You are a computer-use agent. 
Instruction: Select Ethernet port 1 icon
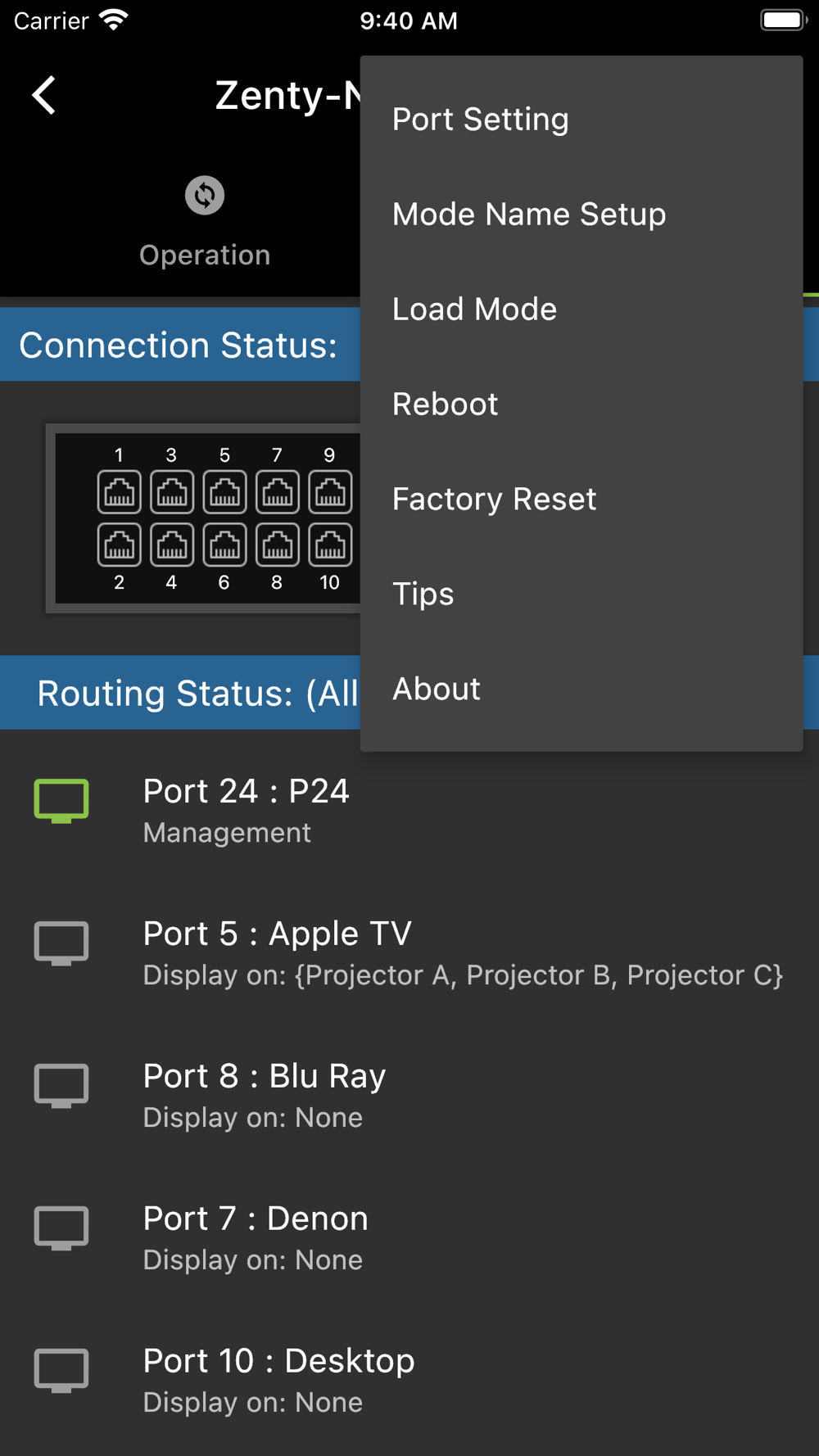(120, 492)
